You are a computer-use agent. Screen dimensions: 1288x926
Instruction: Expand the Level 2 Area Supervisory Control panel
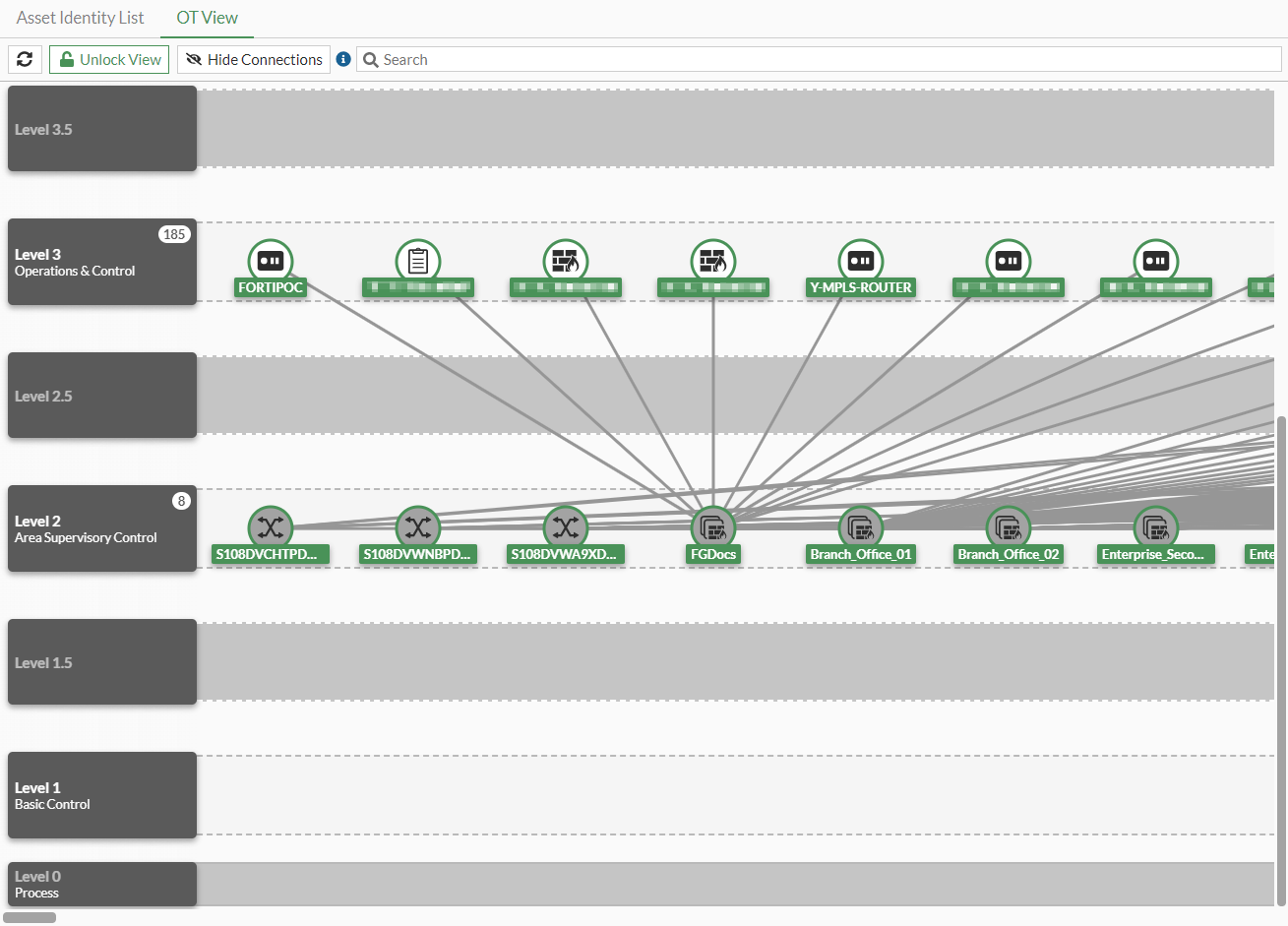point(101,528)
